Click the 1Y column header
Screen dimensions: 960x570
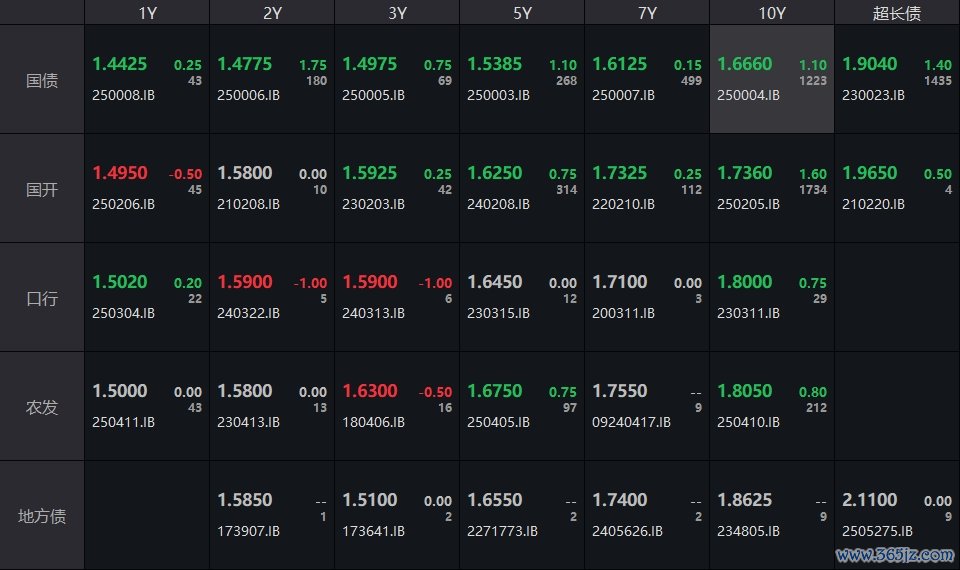(147, 13)
